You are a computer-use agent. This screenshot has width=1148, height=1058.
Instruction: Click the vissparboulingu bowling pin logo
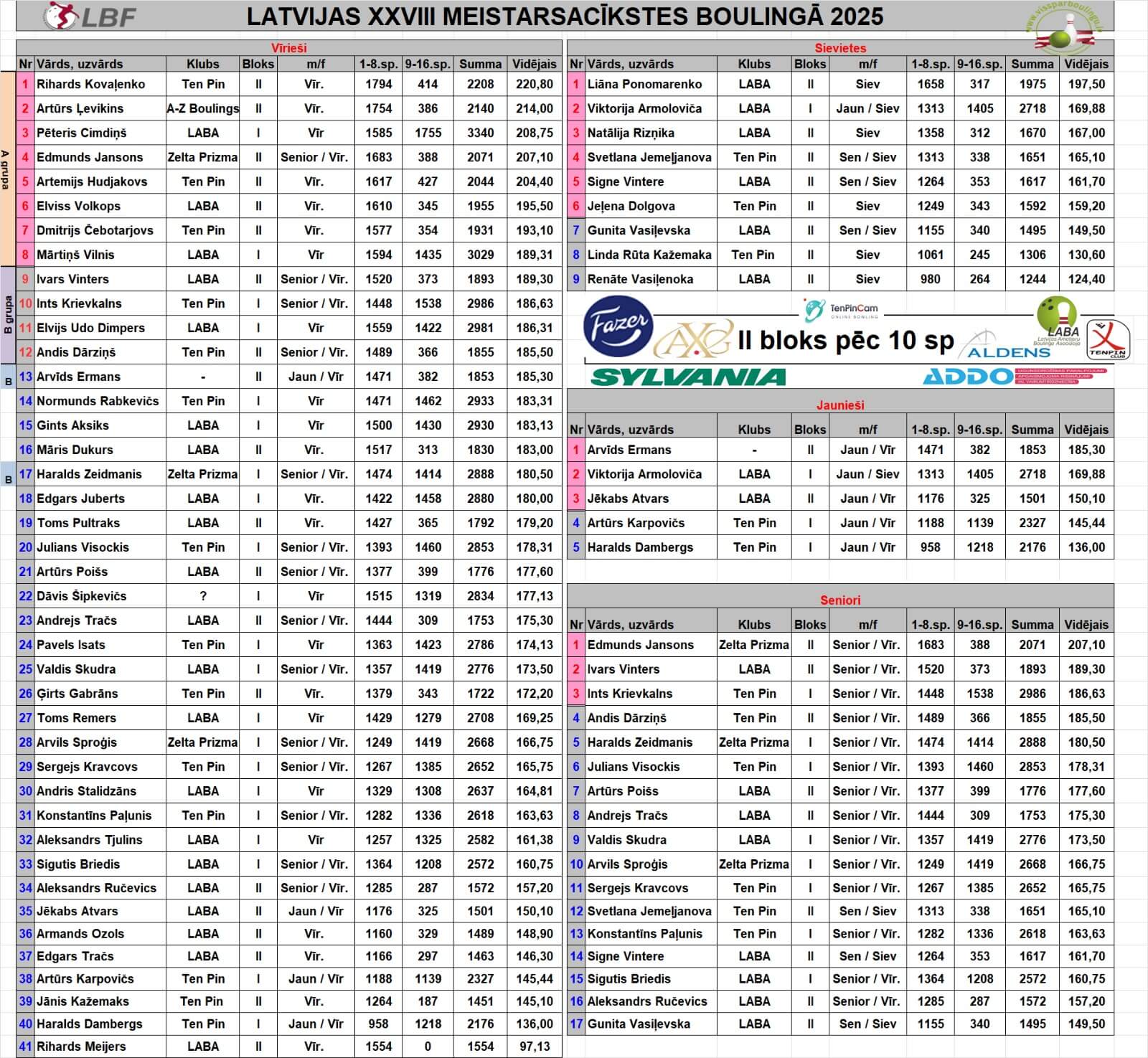click(1064, 29)
